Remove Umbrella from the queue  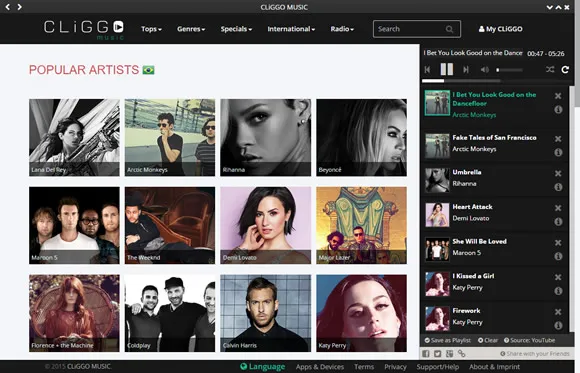[x=558, y=173]
